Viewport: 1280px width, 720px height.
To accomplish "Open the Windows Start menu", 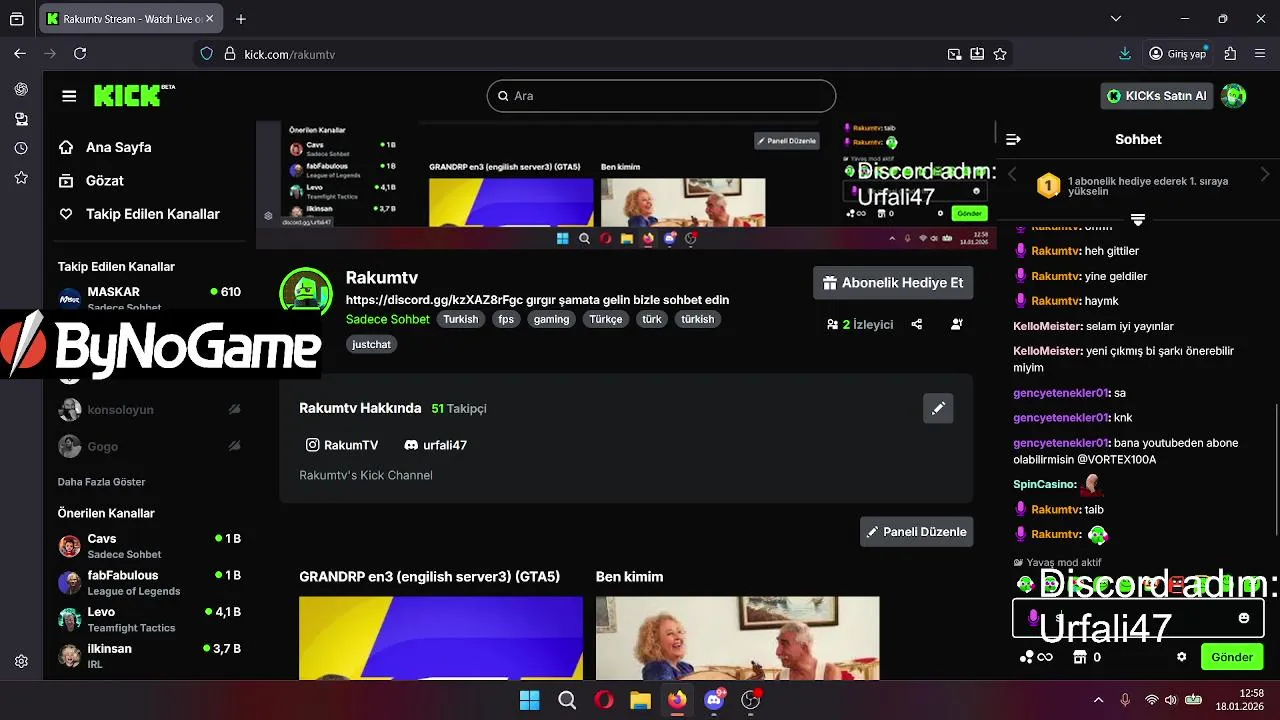I will [x=529, y=700].
